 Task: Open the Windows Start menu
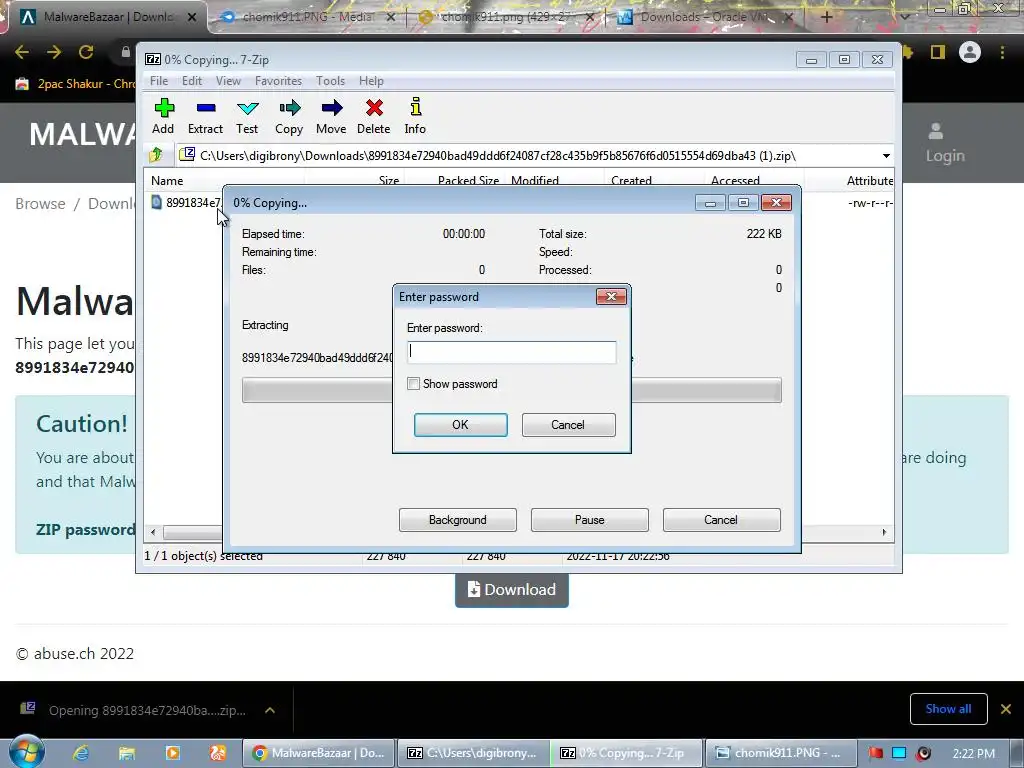(27, 752)
